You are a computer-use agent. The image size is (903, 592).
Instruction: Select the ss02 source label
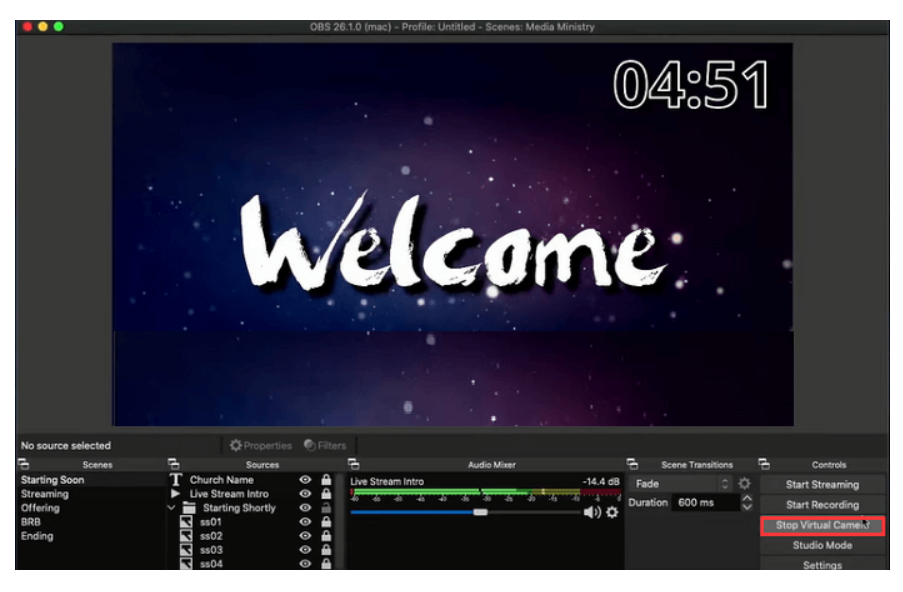211,536
